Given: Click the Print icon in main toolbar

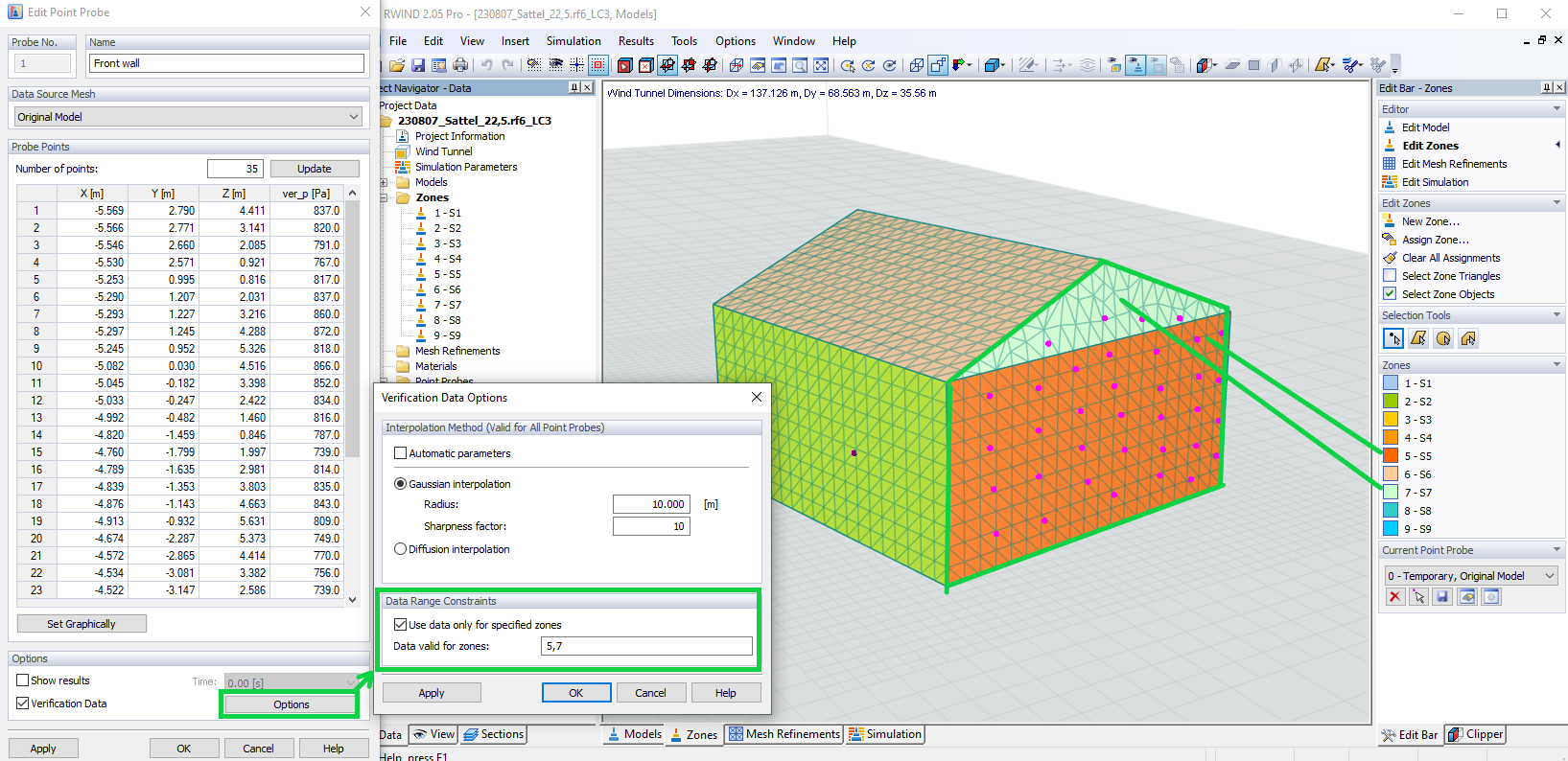Looking at the screenshot, I should pos(460,65).
